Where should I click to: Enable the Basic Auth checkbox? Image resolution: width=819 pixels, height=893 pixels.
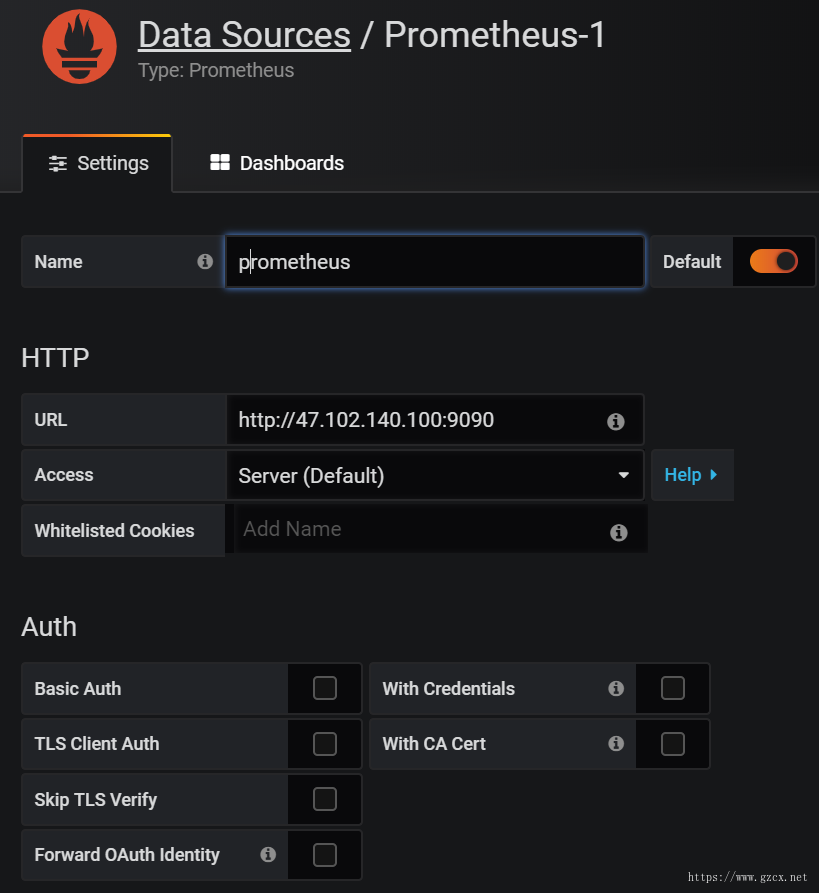[325, 688]
